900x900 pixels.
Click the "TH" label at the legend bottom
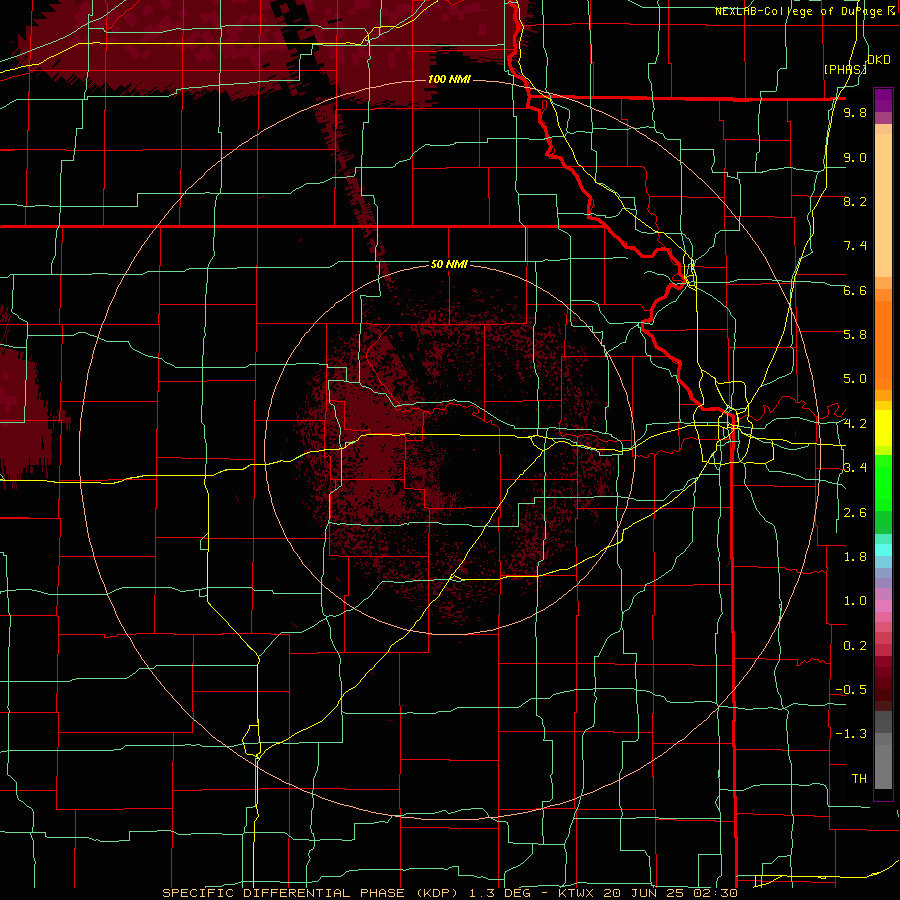(x=859, y=779)
